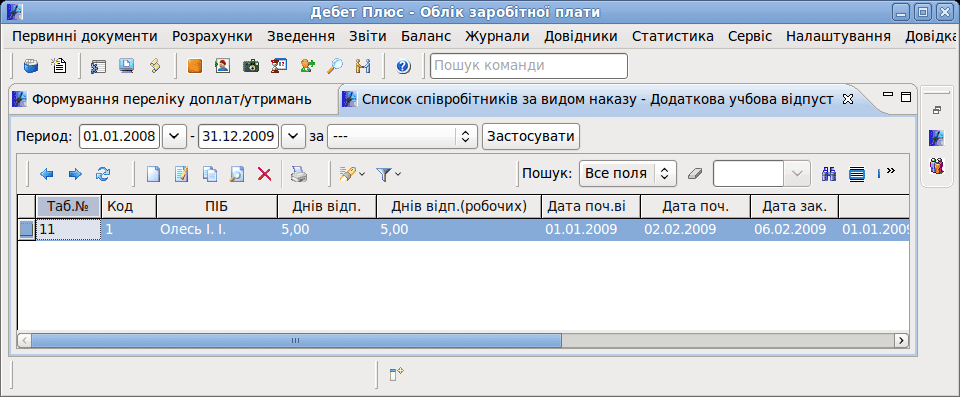Open the 'за' combo box showing ---

pyautogui.click(x=402, y=136)
